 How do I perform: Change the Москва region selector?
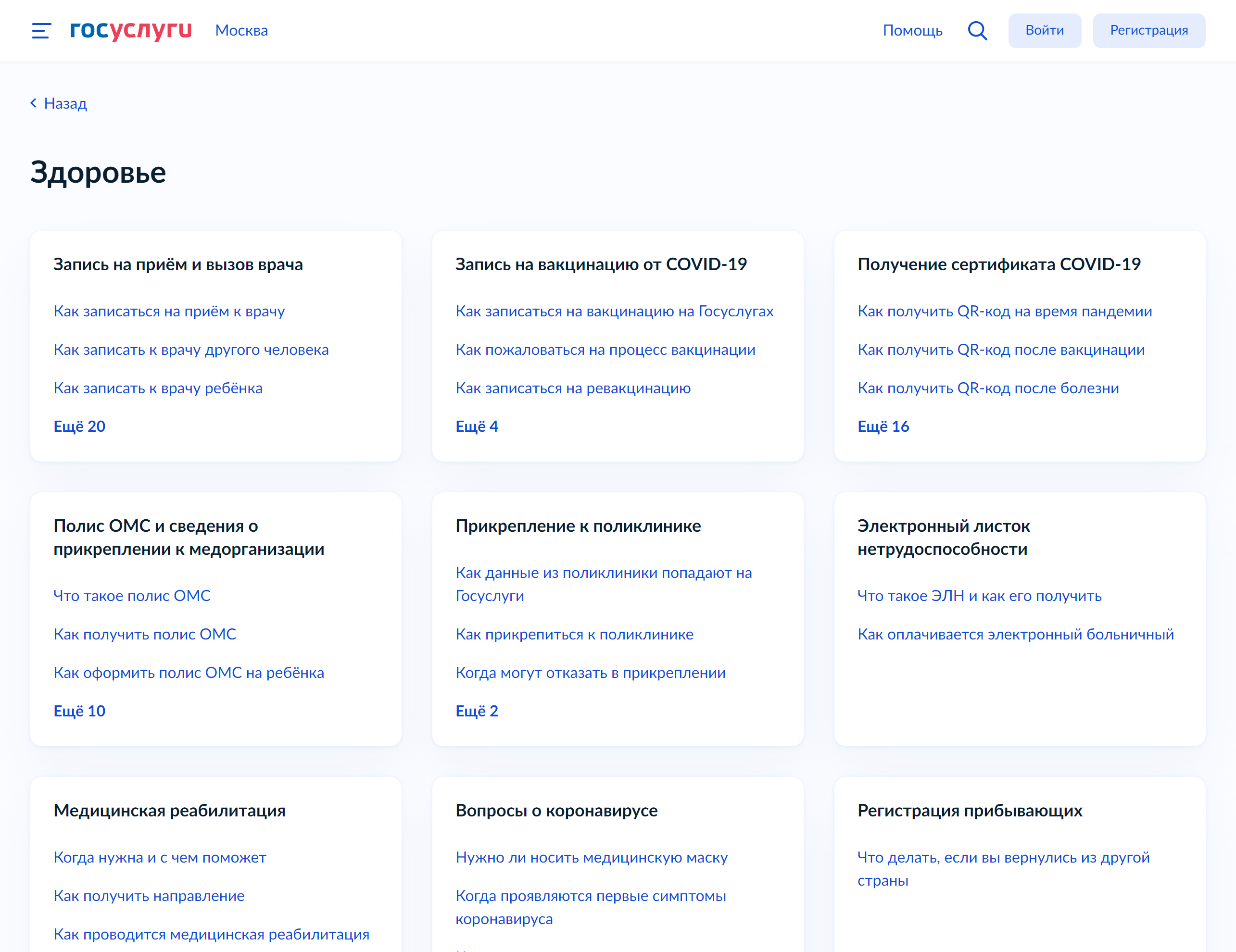[x=241, y=31]
